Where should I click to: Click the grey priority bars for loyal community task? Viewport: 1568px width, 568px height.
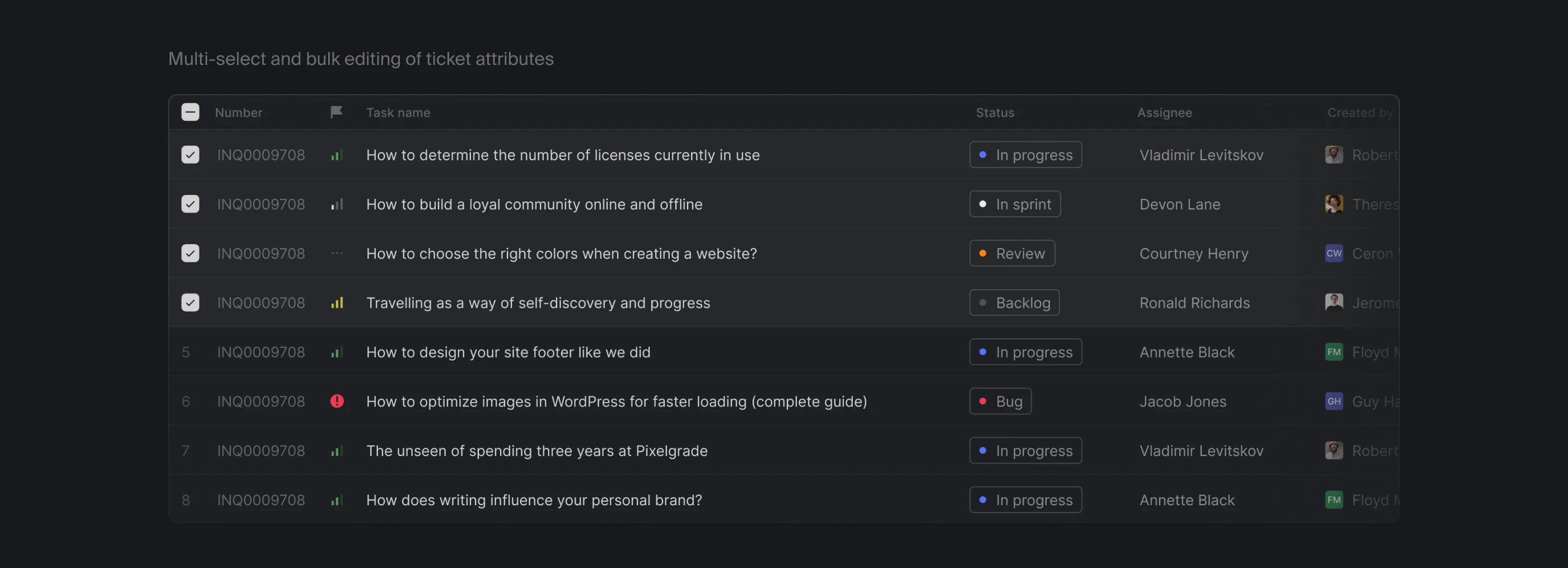(337, 204)
